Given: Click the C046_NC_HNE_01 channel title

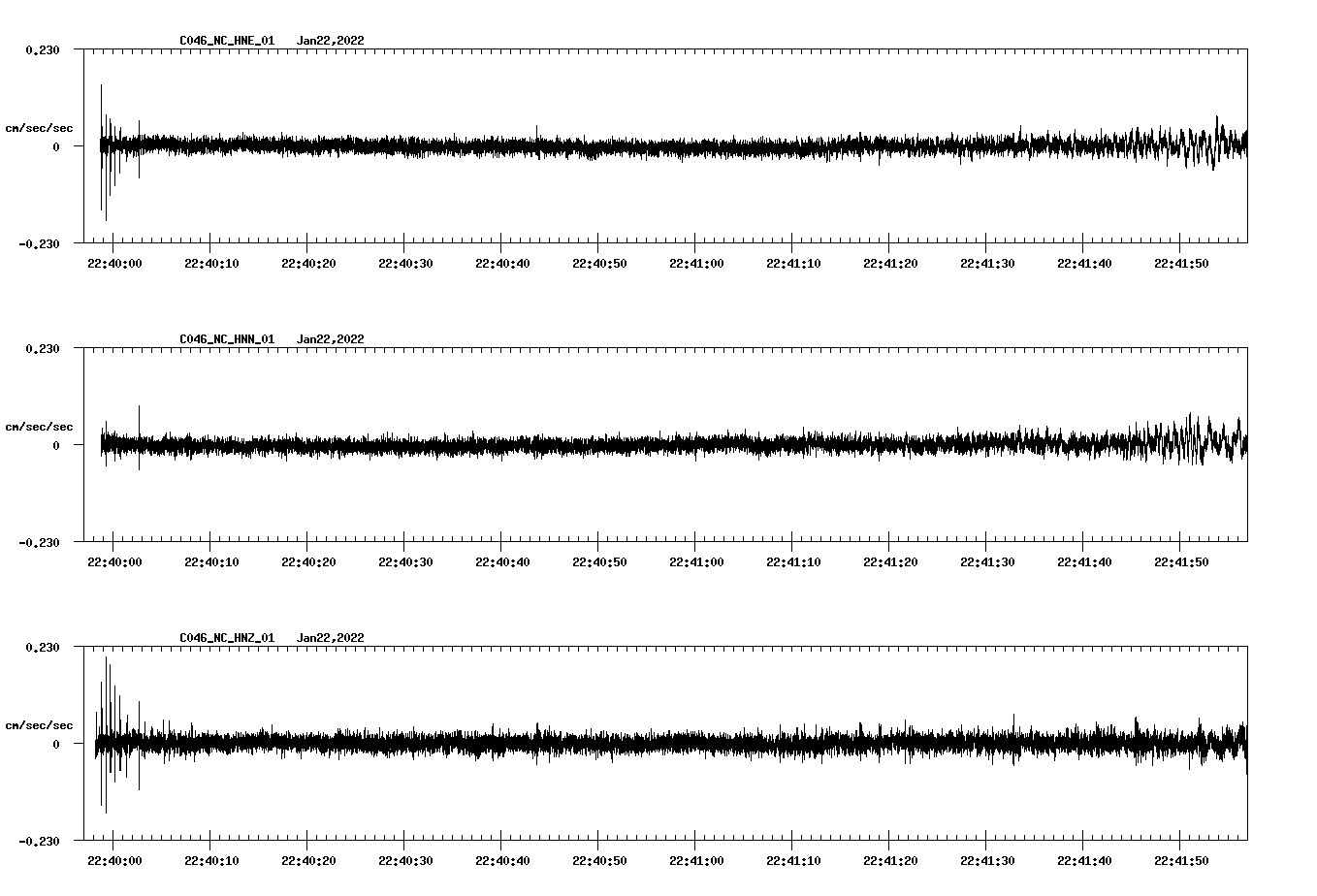Looking at the screenshot, I should click(x=227, y=41).
